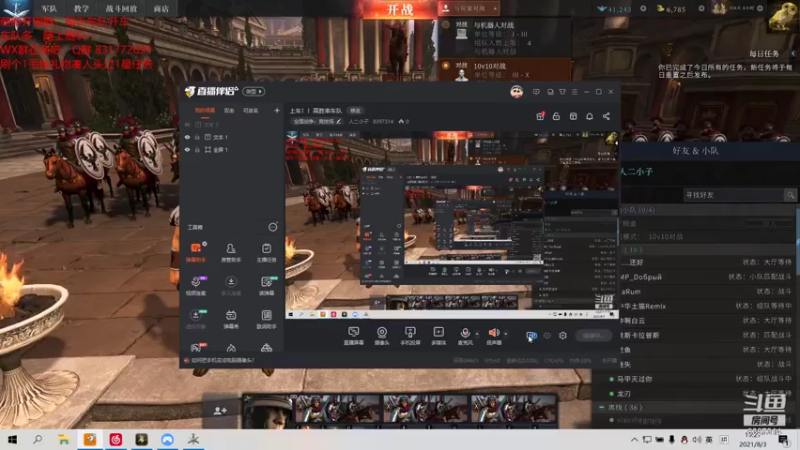Toggle preview visibility eye icon near the settings gear
The image size is (800, 450).
pyautogui.click(x=547, y=335)
